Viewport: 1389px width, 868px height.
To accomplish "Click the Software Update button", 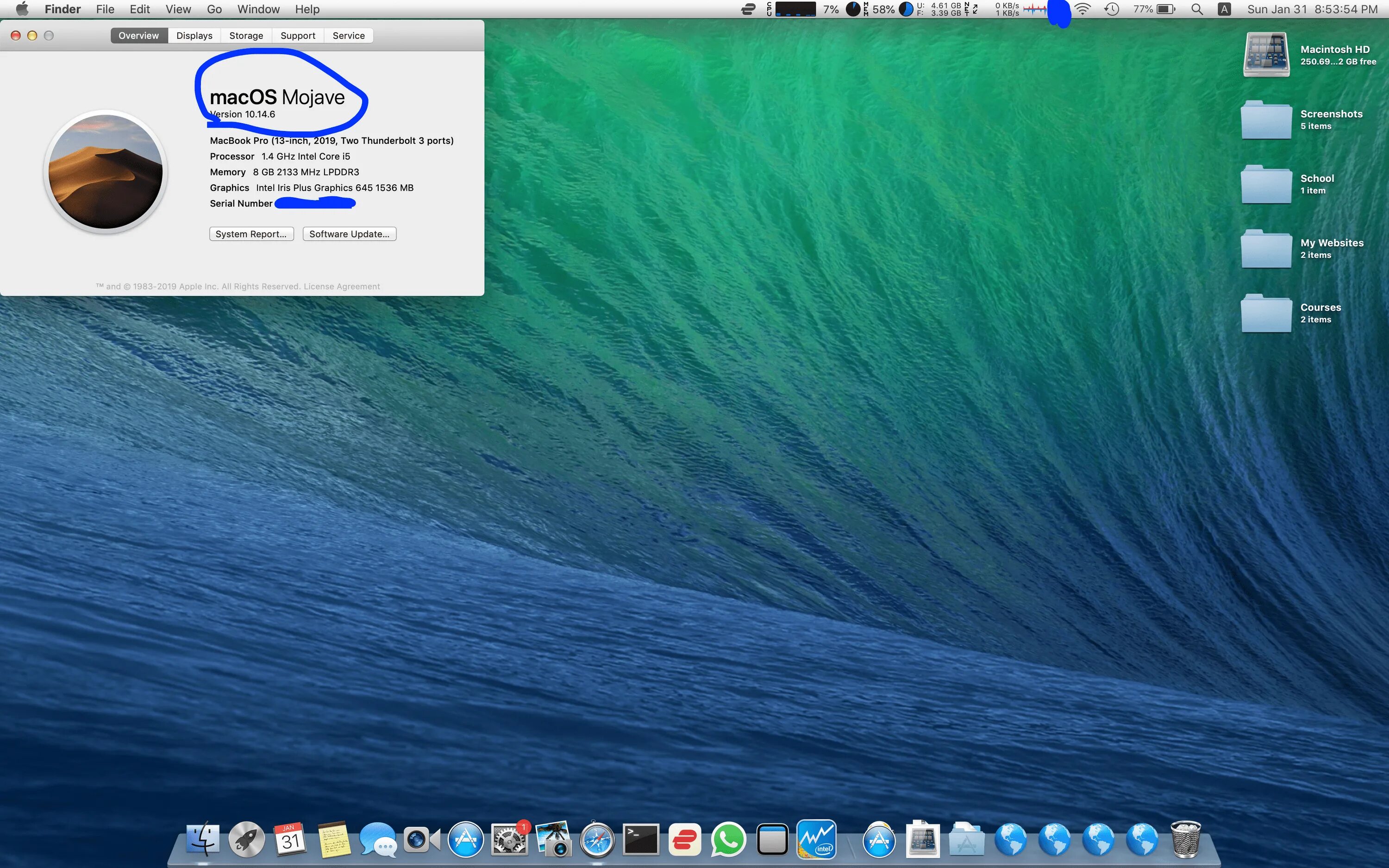I will tap(349, 234).
